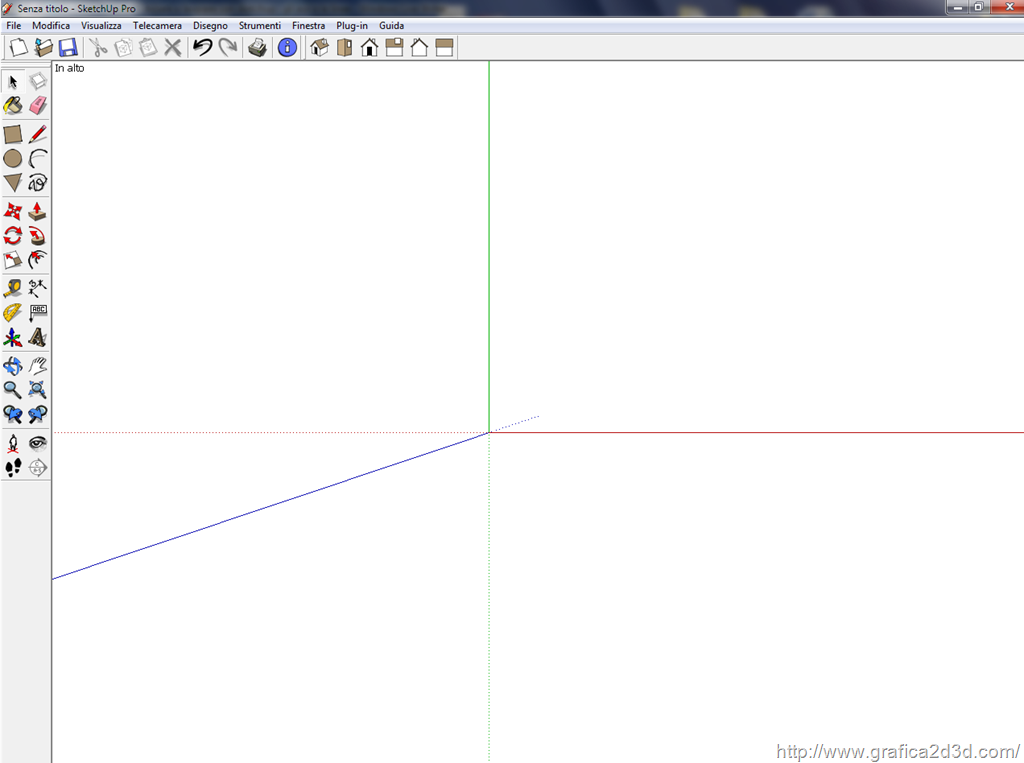This screenshot has width=1024, height=763.
Task: Click the grafica2d3d.com watermark link
Action: 897,751
